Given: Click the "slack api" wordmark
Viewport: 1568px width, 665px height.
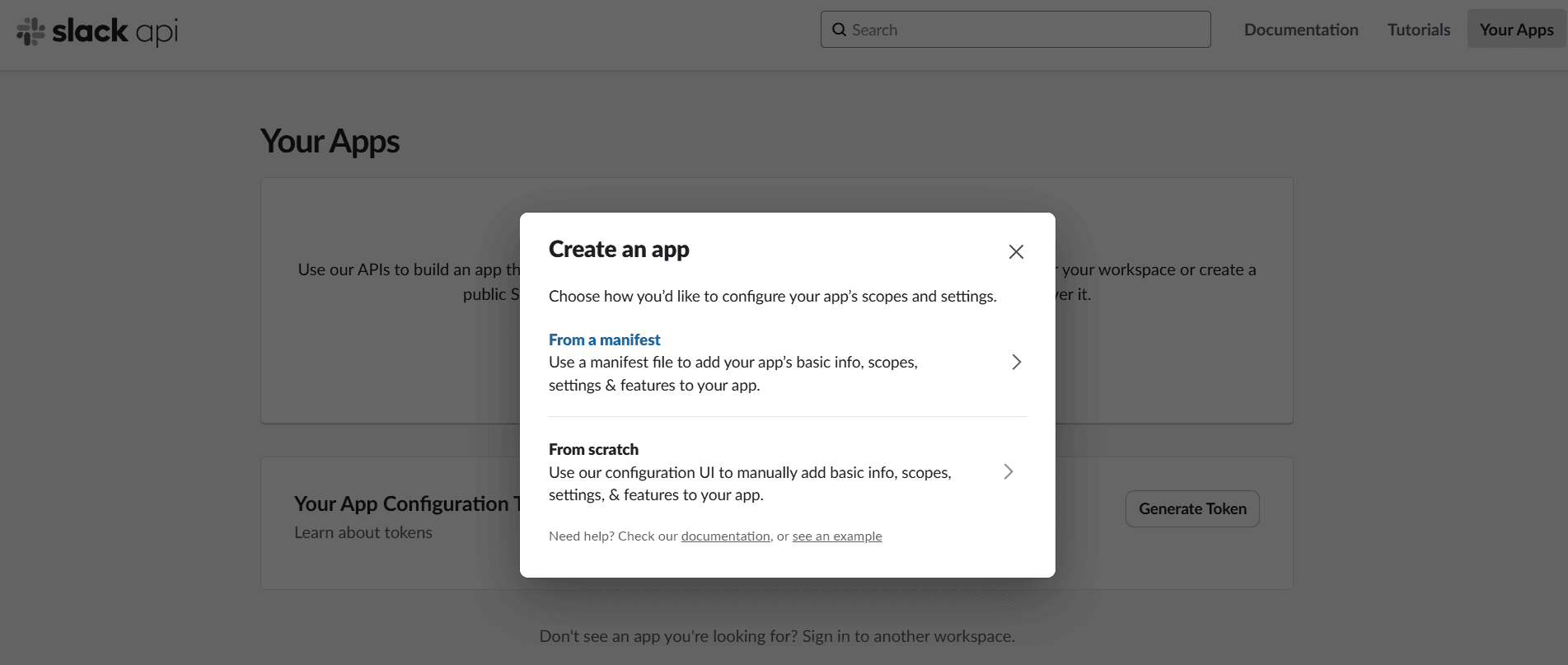Looking at the screenshot, I should pos(115,31).
